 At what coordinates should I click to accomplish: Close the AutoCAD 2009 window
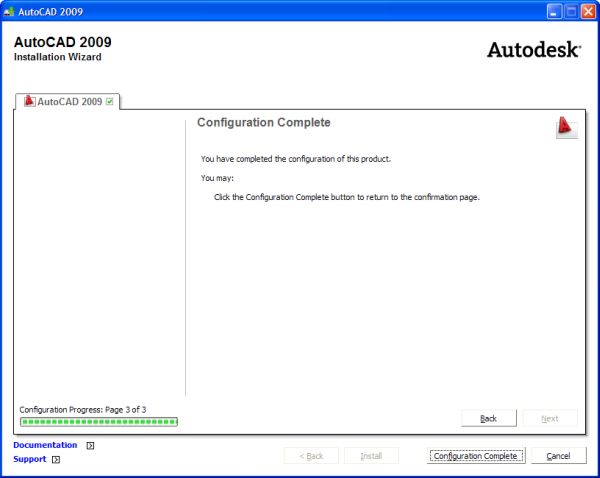click(x=588, y=11)
